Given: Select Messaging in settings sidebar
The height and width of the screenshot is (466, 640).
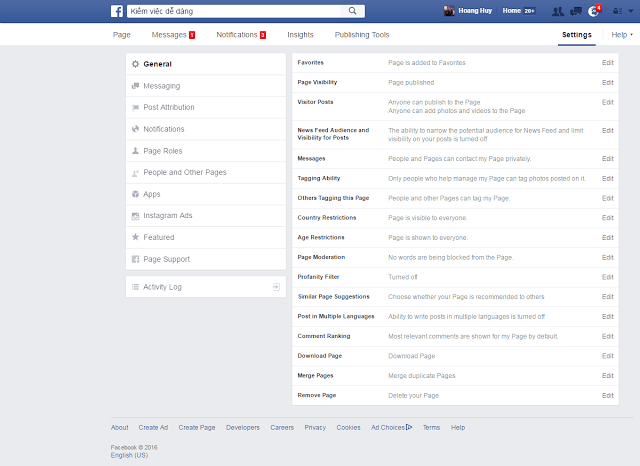Looking at the screenshot, I should coord(206,86).
